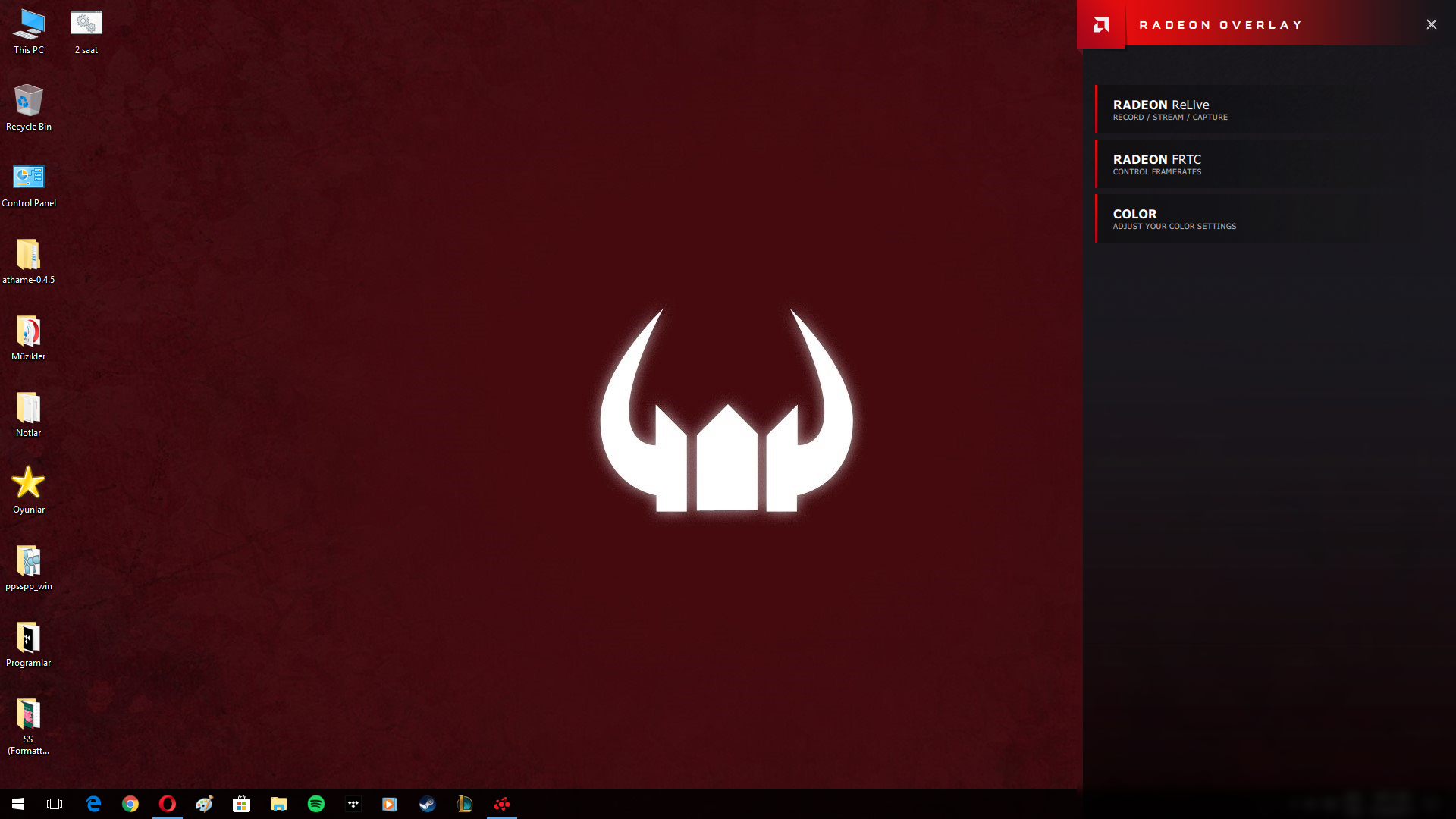Screen dimensions: 1456x819
Task: Open the media player taskbar icon
Action: [x=390, y=804]
